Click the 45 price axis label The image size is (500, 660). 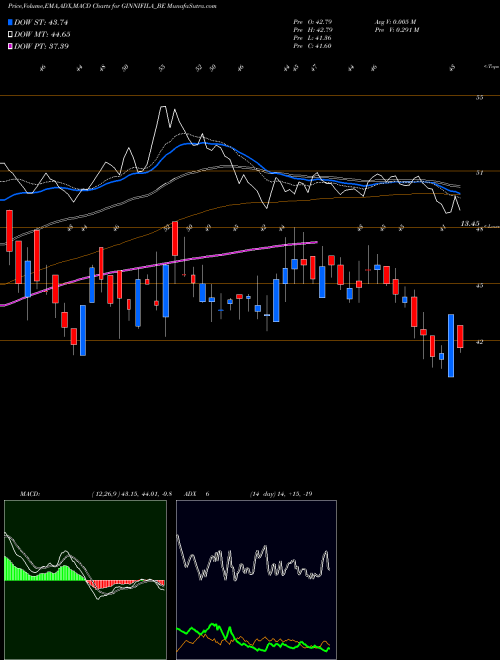click(x=479, y=285)
